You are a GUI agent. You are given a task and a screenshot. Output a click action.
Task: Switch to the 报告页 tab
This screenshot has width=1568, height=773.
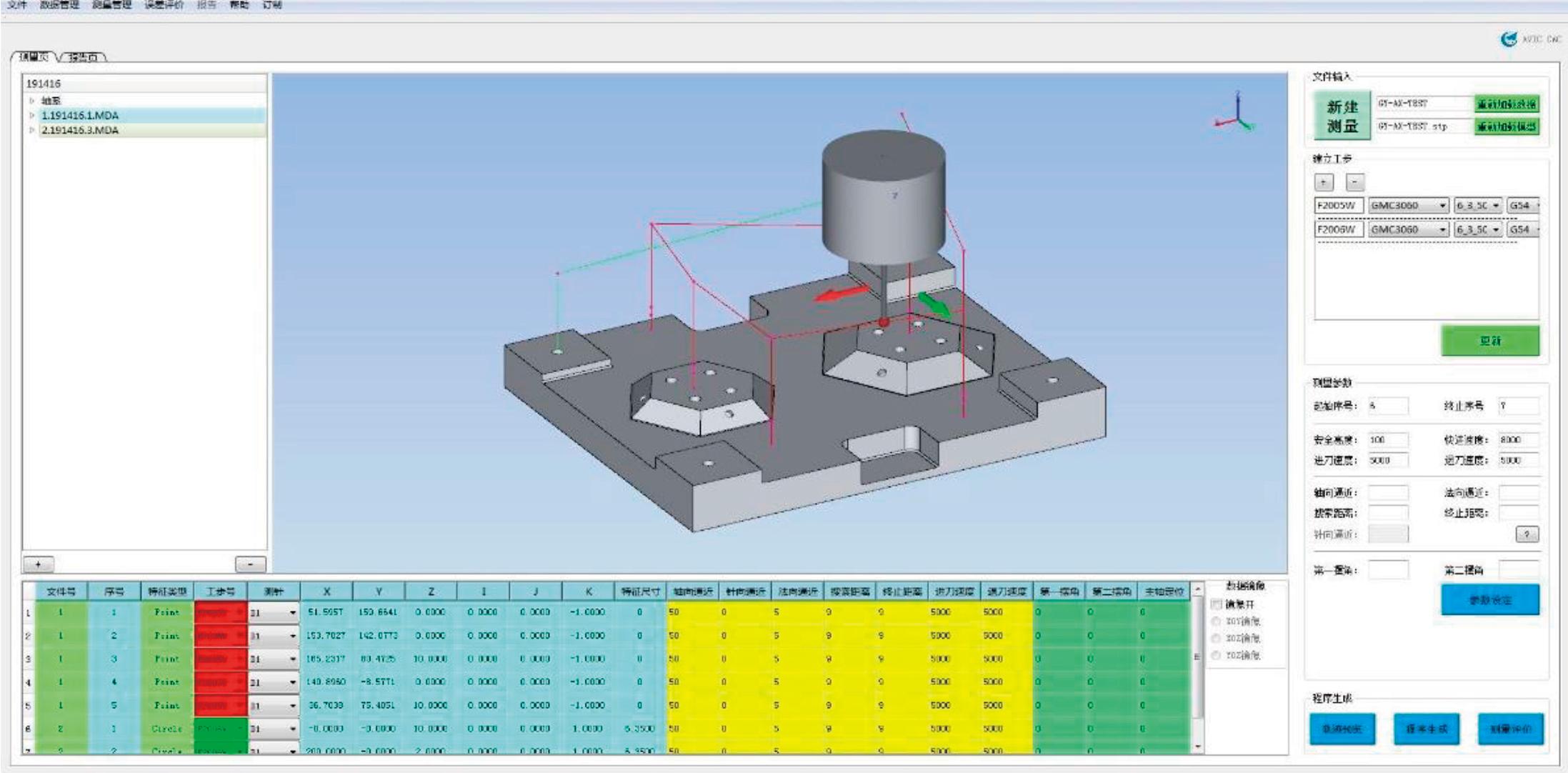click(84, 57)
